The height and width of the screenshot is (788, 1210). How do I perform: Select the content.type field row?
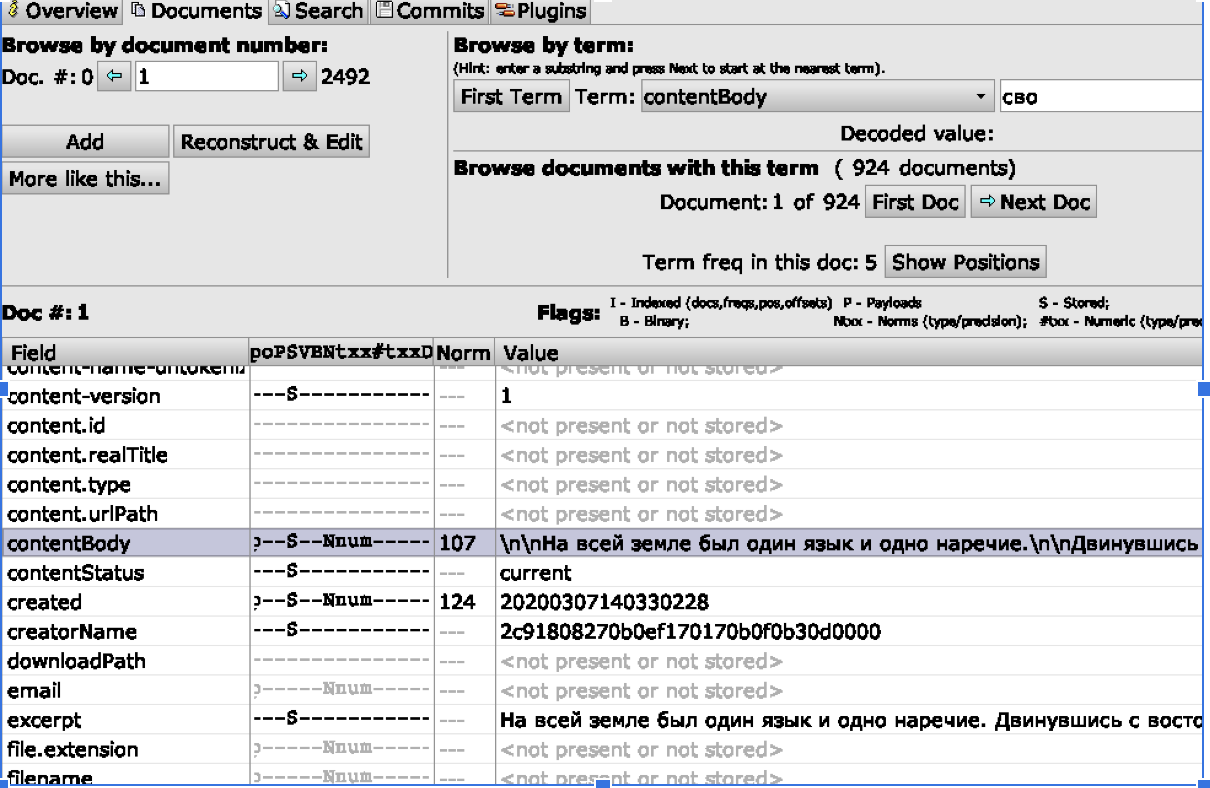(x=604, y=485)
